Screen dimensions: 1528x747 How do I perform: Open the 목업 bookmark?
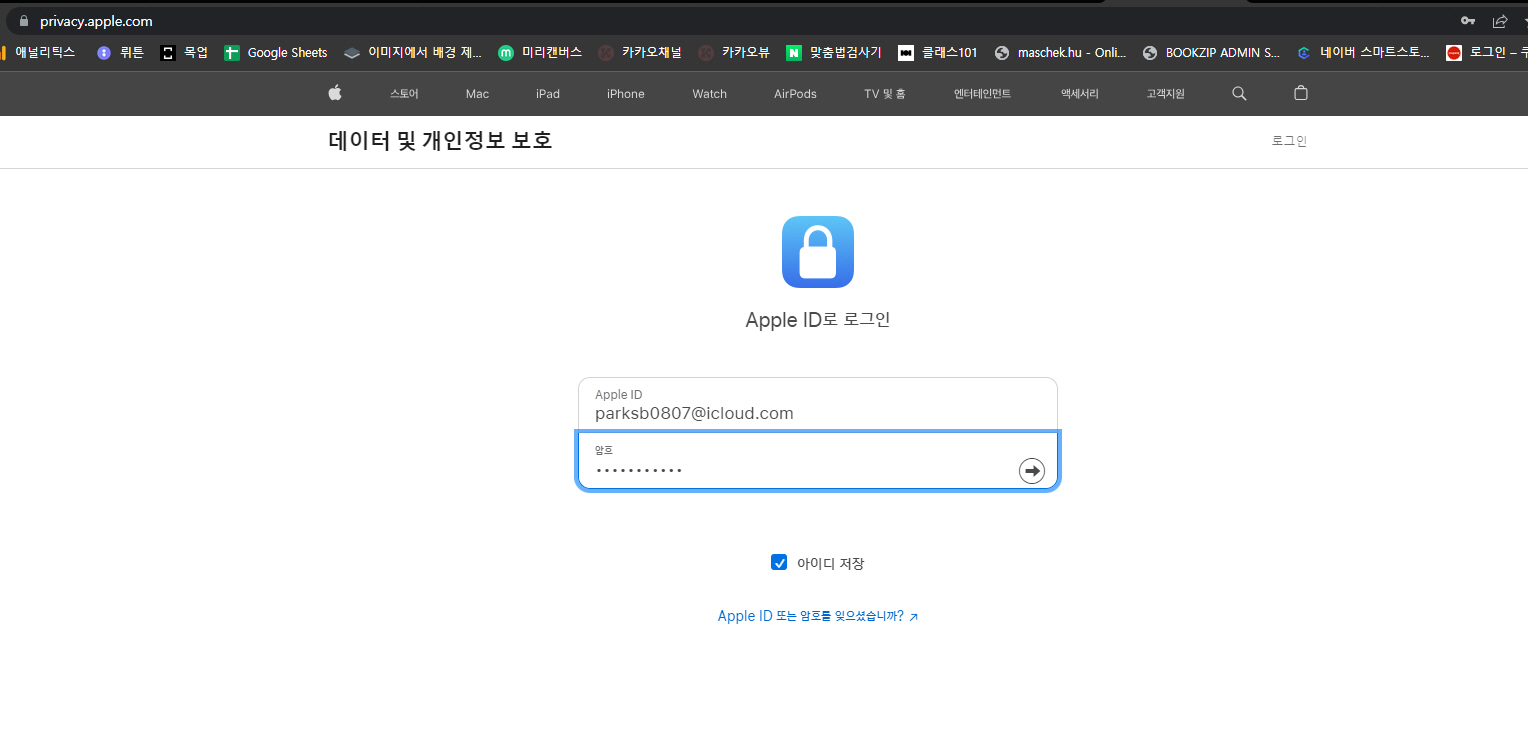[185, 53]
